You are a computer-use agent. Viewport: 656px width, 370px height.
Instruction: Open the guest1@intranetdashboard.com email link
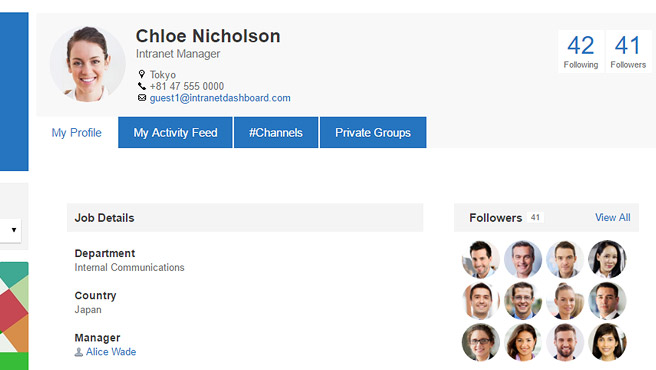click(x=220, y=98)
